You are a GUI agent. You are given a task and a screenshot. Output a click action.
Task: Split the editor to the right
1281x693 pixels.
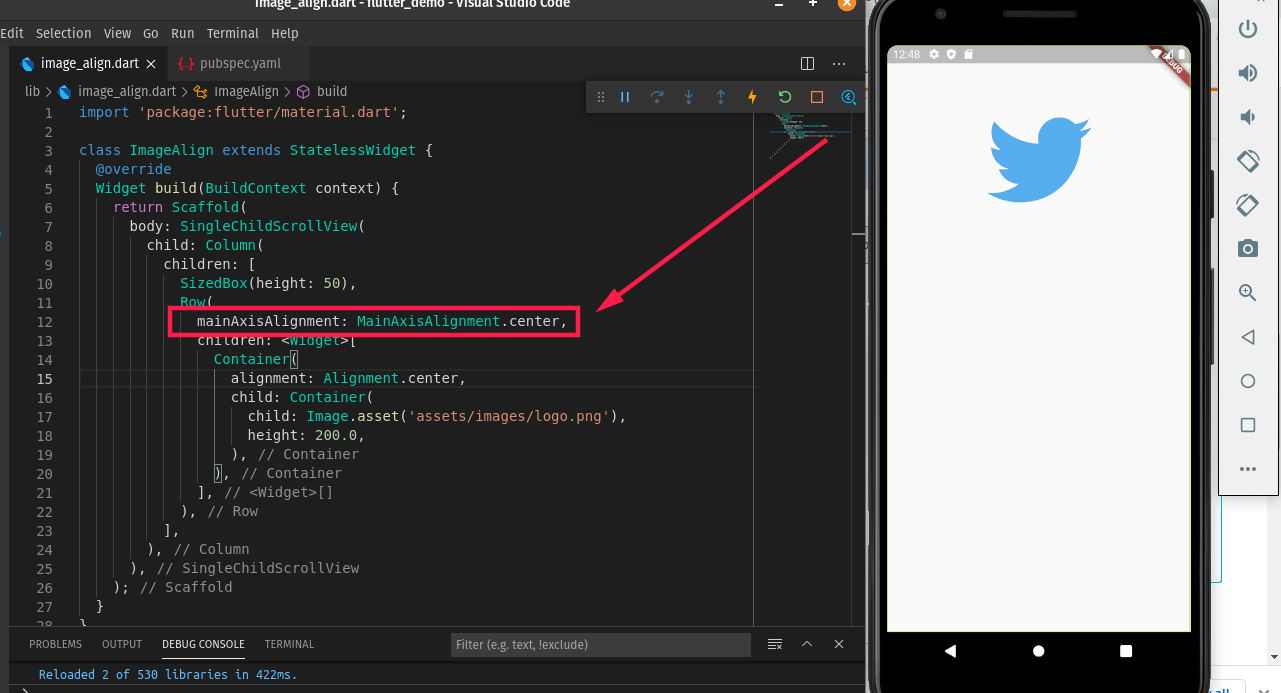coord(808,63)
